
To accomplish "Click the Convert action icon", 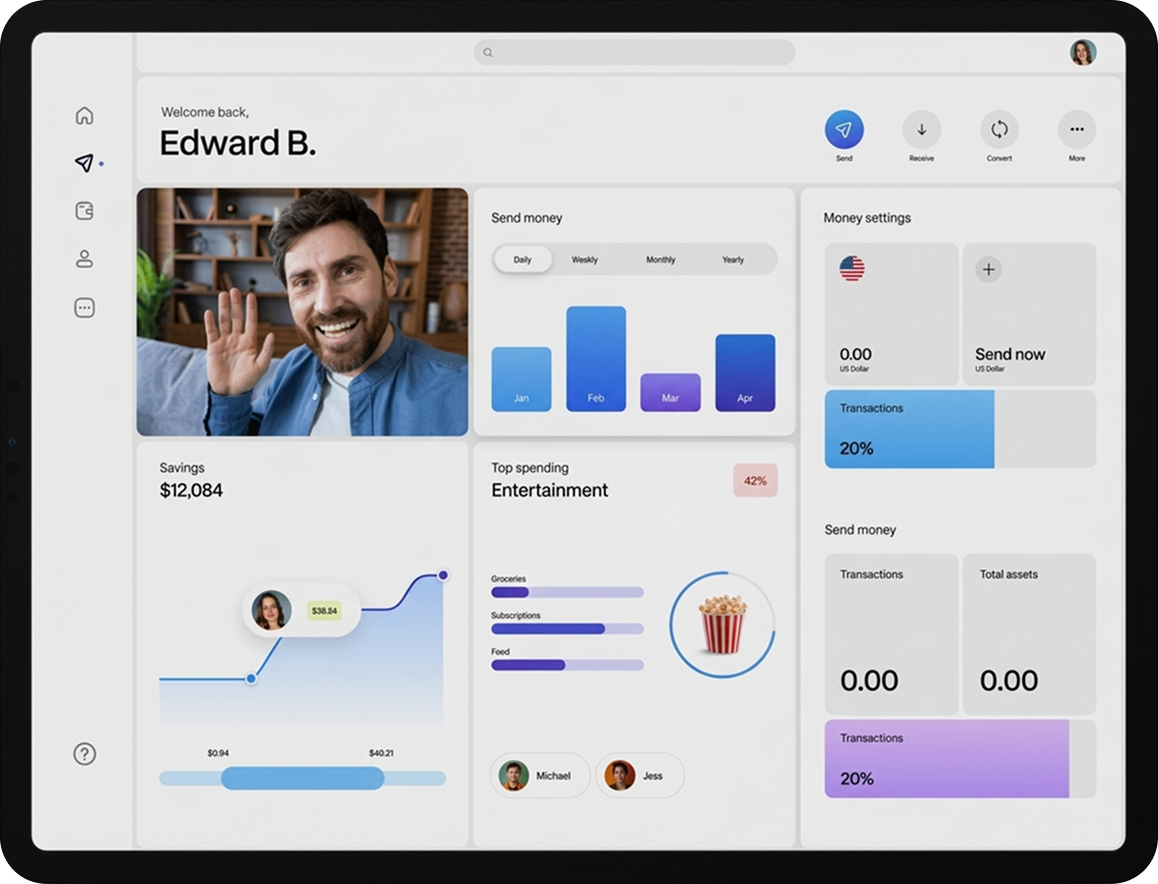I will 999,130.
